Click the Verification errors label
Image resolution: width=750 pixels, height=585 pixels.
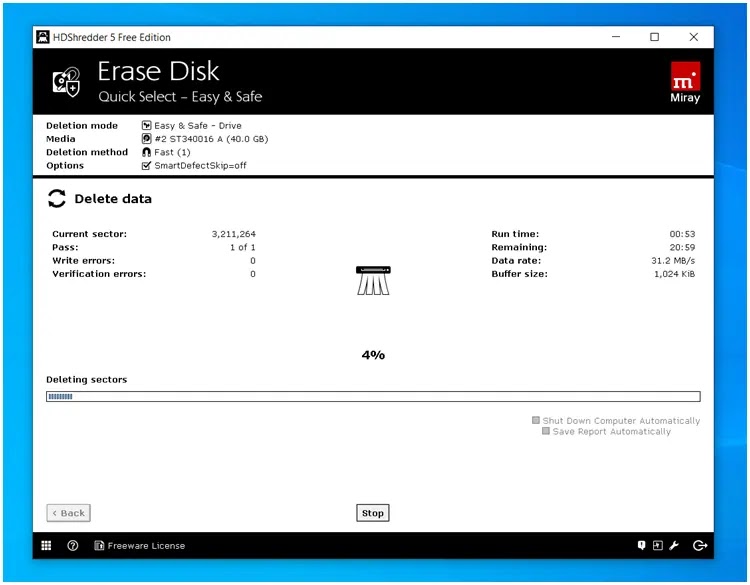point(99,274)
